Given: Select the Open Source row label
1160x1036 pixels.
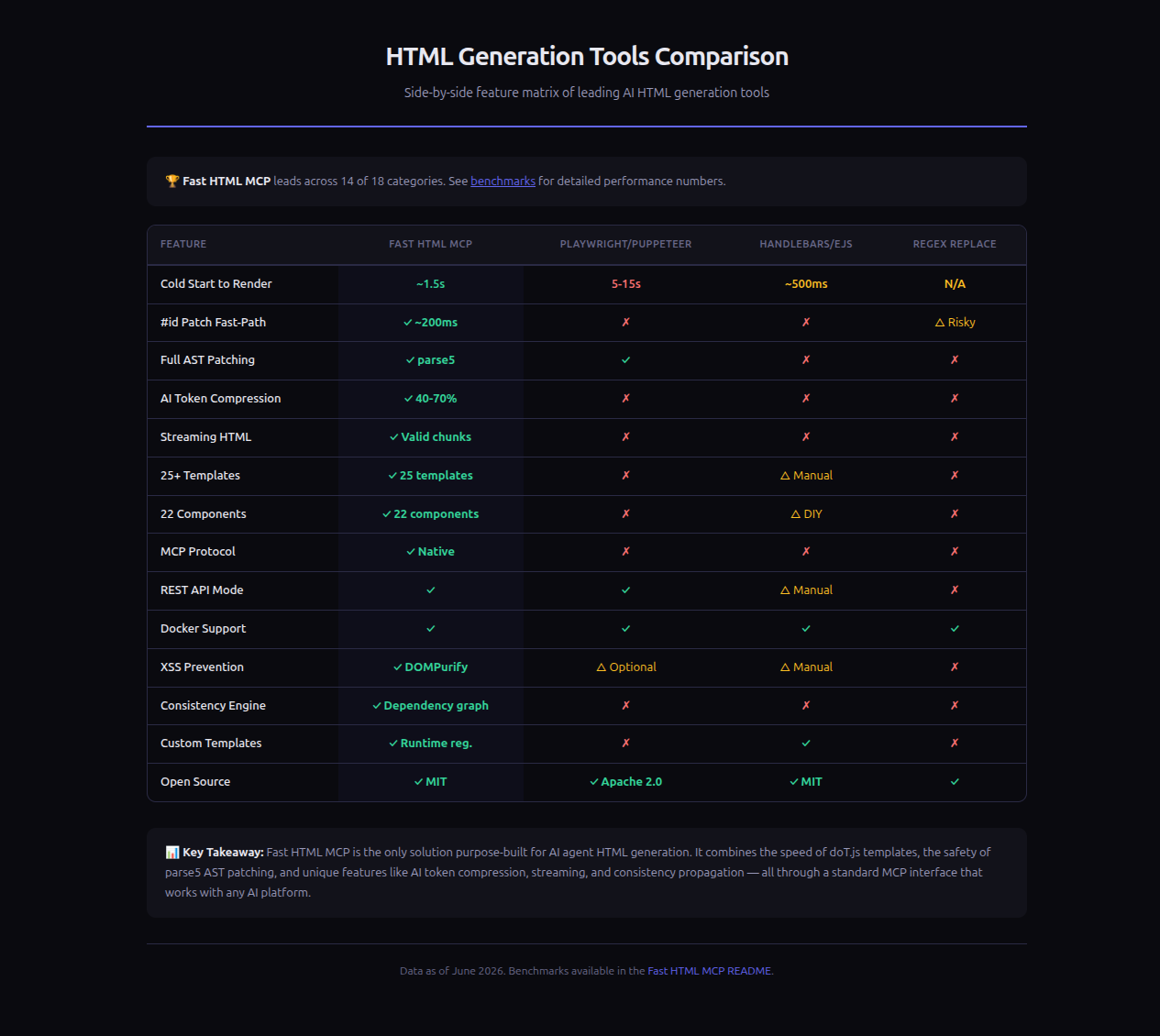Looking at the screenshot, I should (x=195, y=782).
